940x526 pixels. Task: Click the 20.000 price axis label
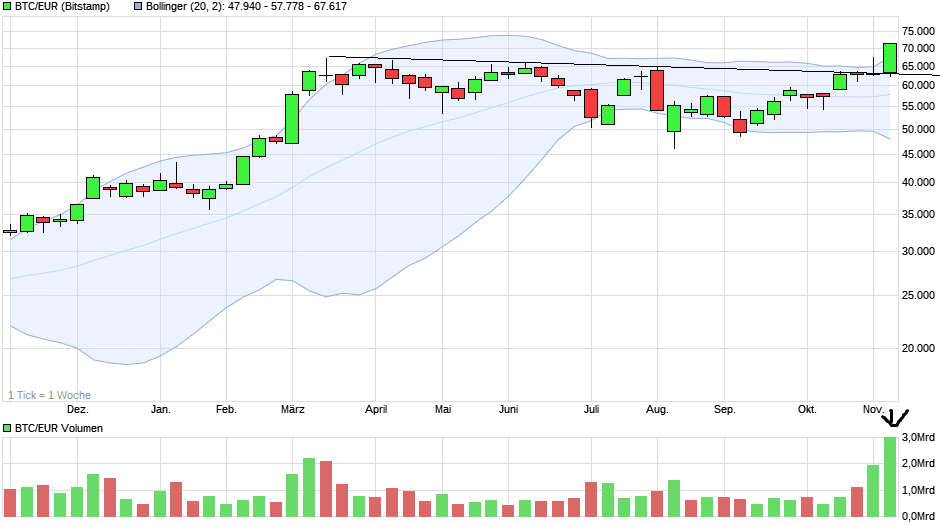click(918, 348)
